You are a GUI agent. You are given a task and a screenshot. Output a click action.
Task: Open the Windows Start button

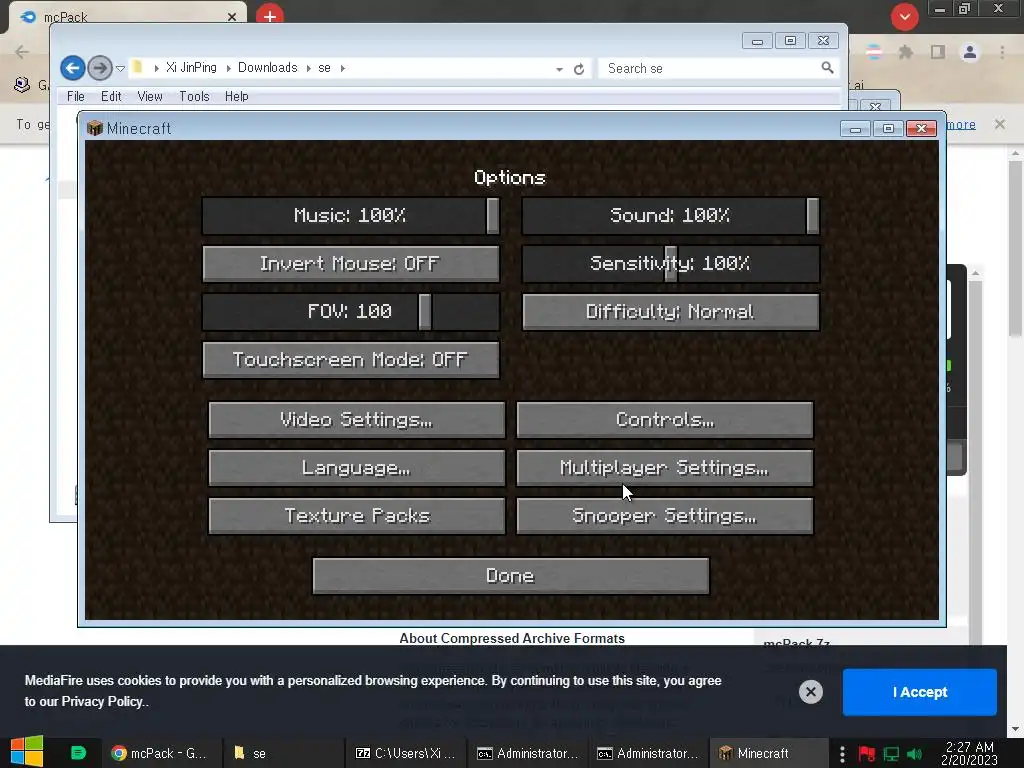click(27, 752)
